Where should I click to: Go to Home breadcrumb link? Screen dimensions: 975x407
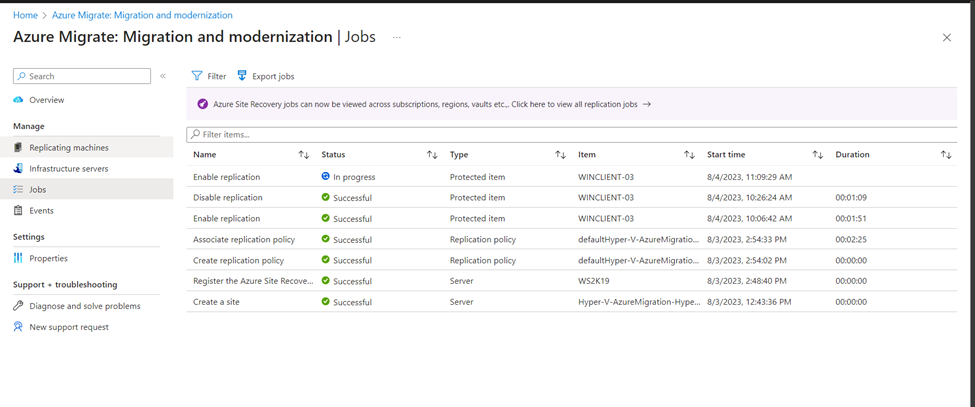coord(25,15)
